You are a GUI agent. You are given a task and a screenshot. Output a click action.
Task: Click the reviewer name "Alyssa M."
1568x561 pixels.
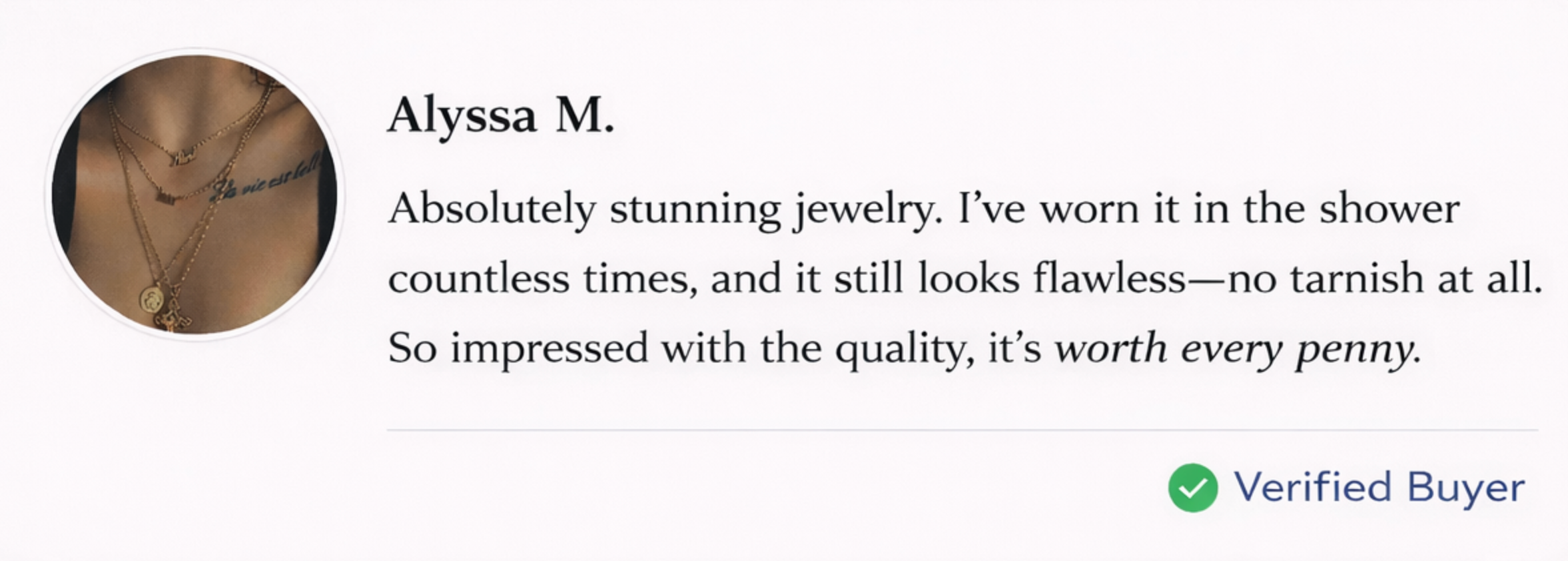pos(500,116)
